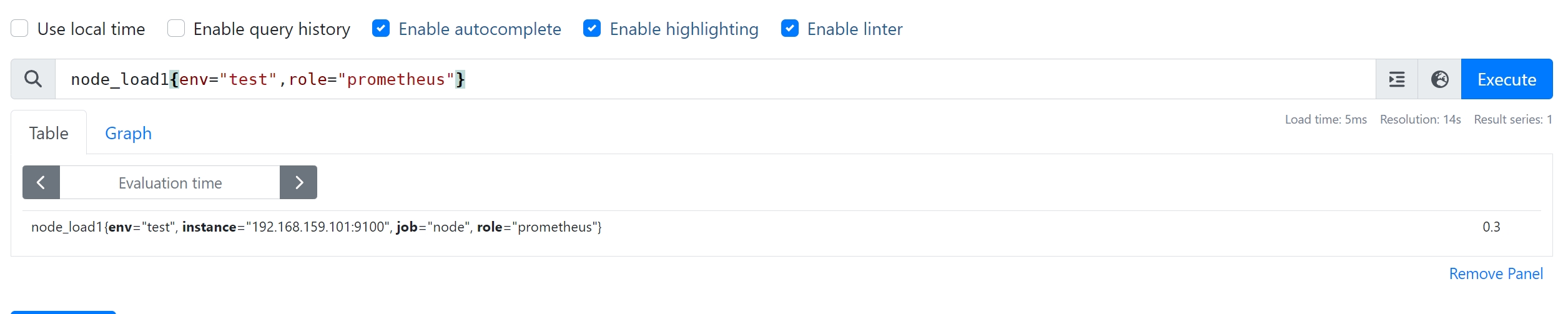Select the node_load1 result series row
Viewport: 1568px width, 314px height.
[782, 227]
